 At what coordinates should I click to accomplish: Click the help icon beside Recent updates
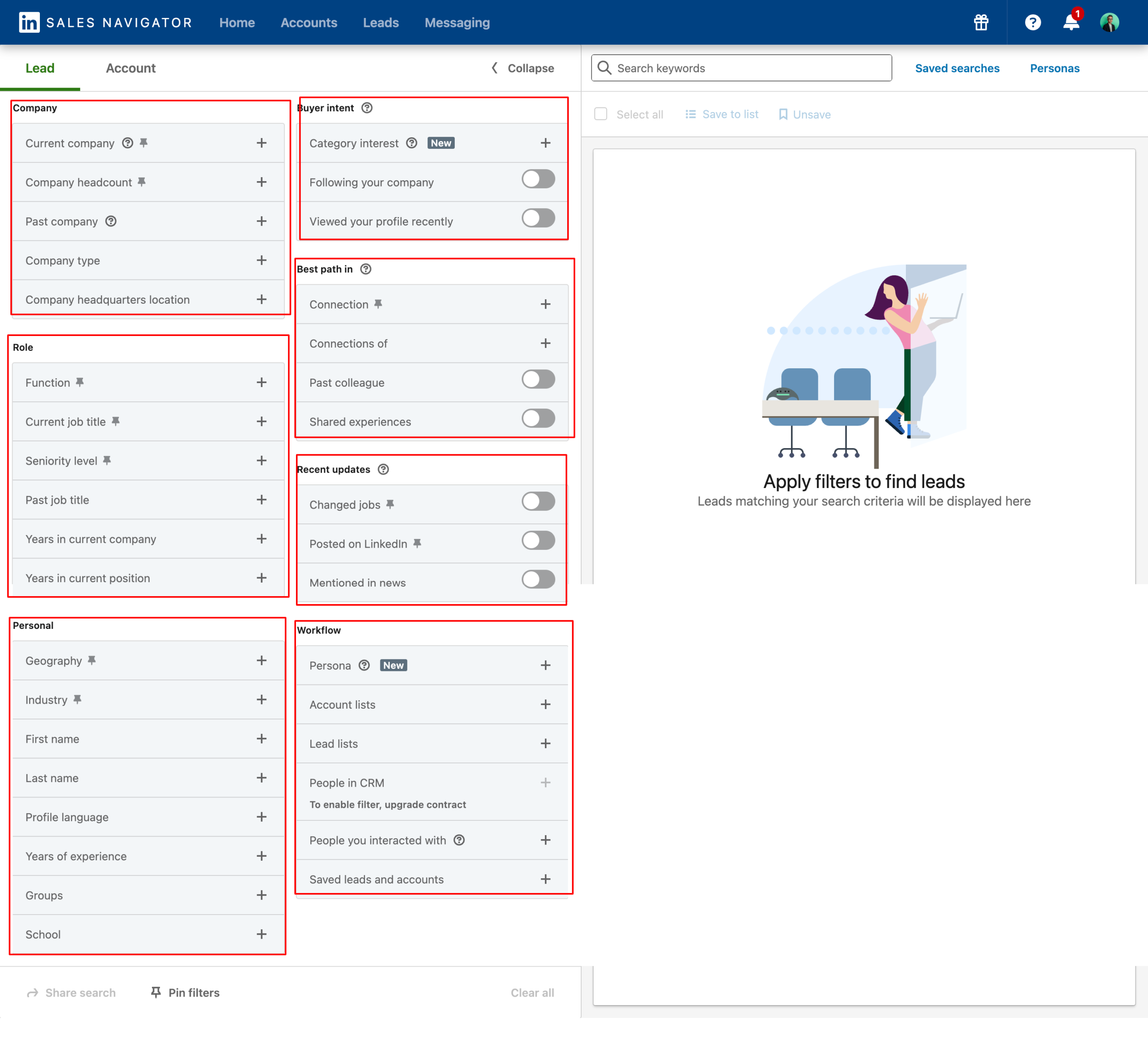(x=383, y=469)
